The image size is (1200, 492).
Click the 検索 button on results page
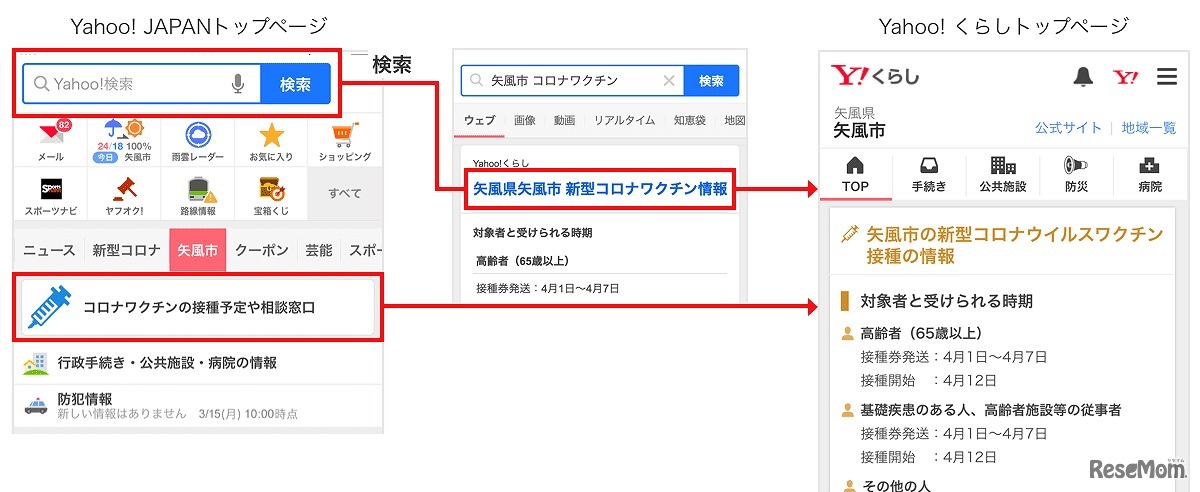tap(711, 81)
